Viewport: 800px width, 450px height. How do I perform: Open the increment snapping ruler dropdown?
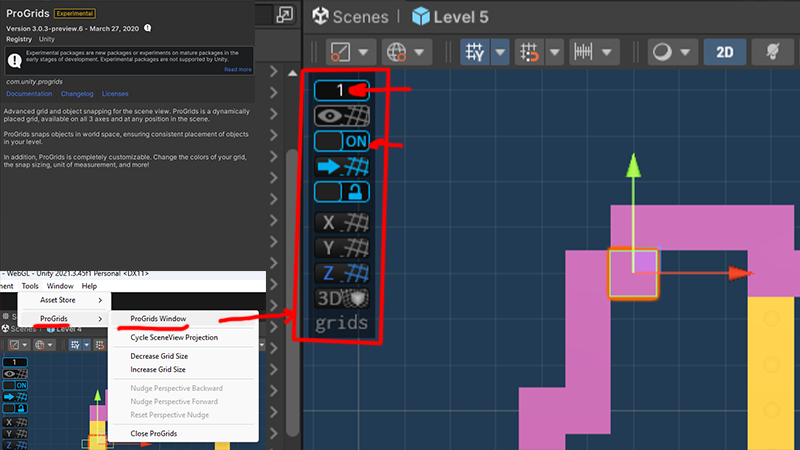(x=594, y=52)
